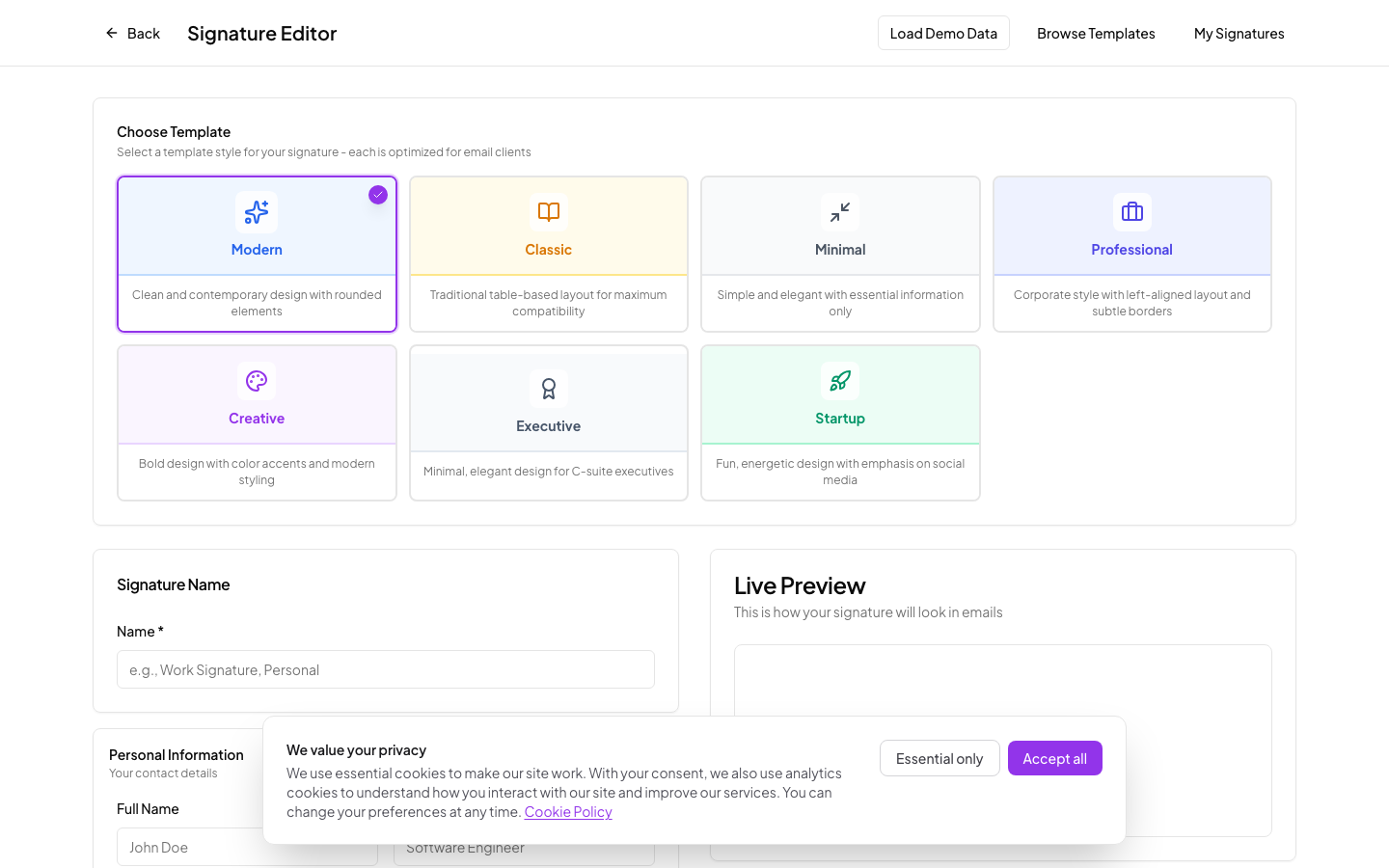Click the Full Name field showing John Doe
The image size is (1389, 868).
(247, 847)
